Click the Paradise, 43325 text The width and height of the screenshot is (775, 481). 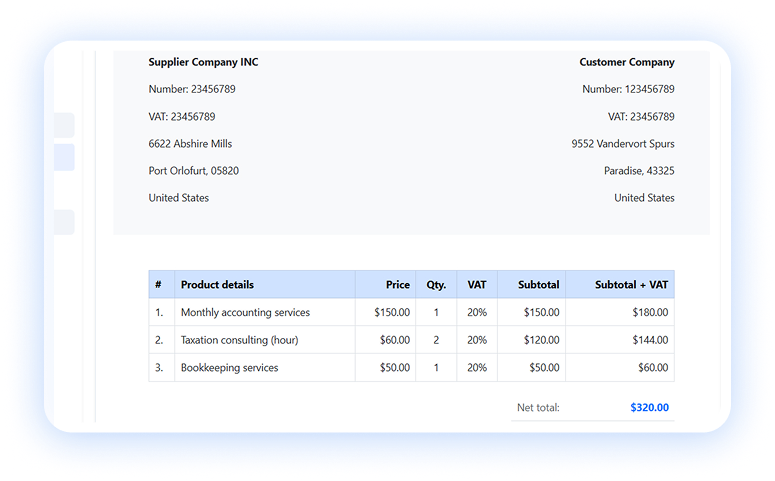click(638, 171)
